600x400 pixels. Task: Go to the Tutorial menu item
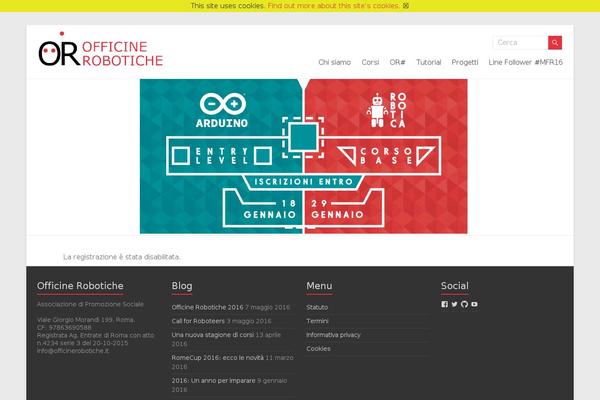click(429, 62)
